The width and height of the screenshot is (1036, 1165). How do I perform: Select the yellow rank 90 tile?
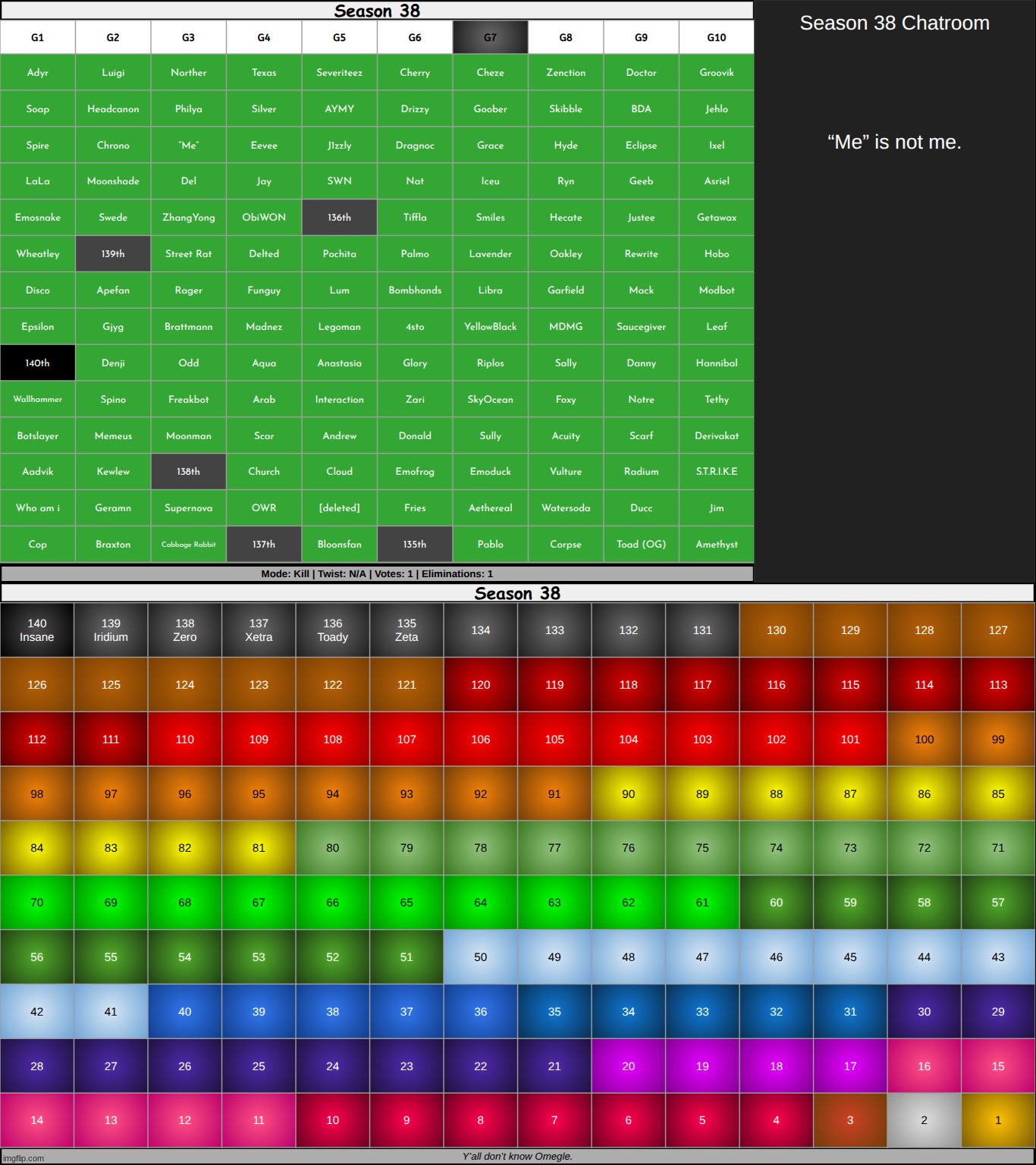coord(628,794)
